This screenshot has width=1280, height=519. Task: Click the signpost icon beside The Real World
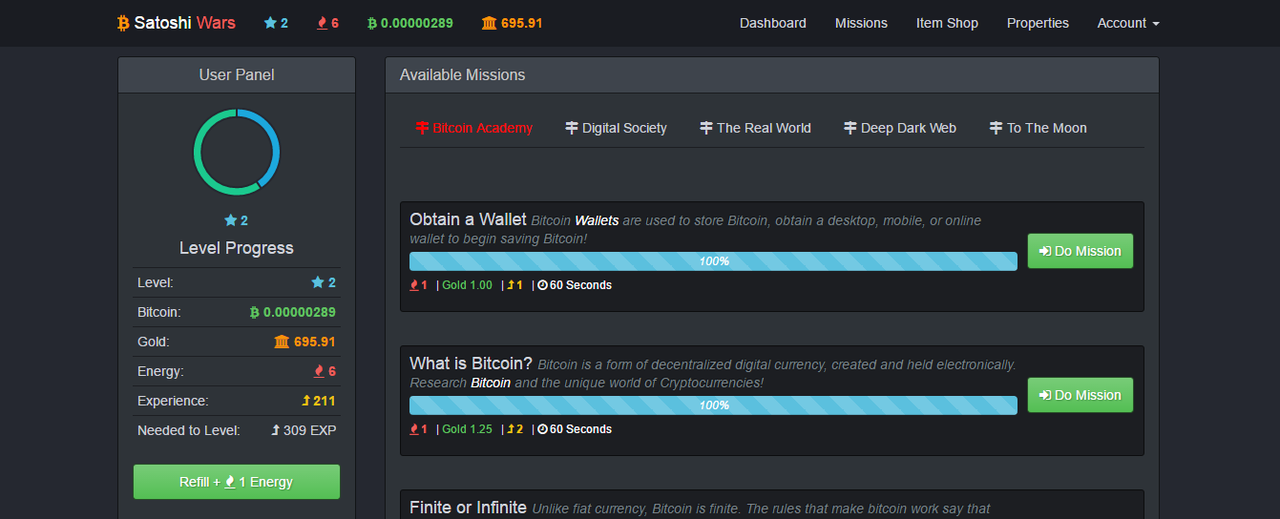pyautogui.click(x=706, y=128)
